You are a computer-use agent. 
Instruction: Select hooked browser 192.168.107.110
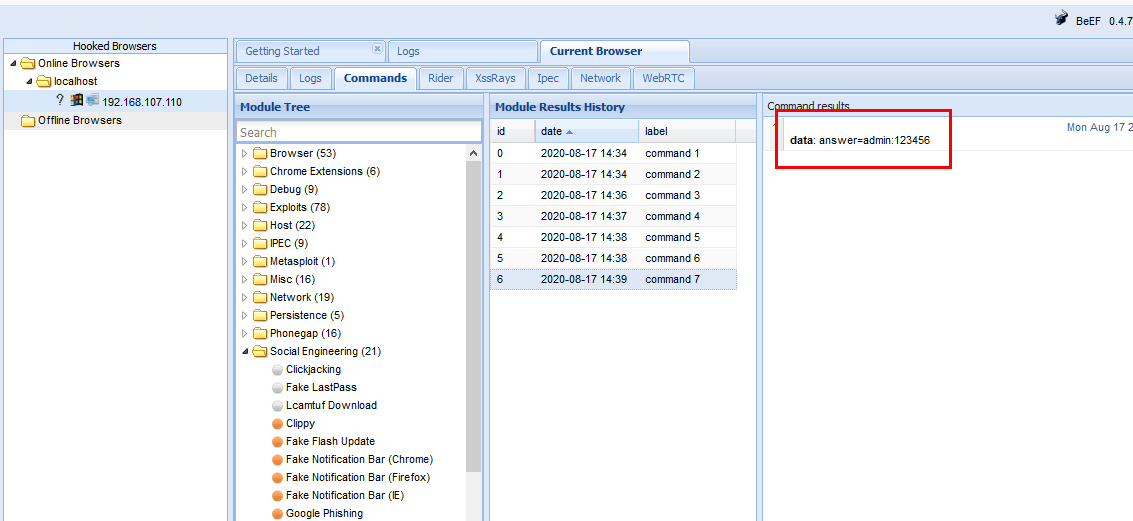(116, 102)
